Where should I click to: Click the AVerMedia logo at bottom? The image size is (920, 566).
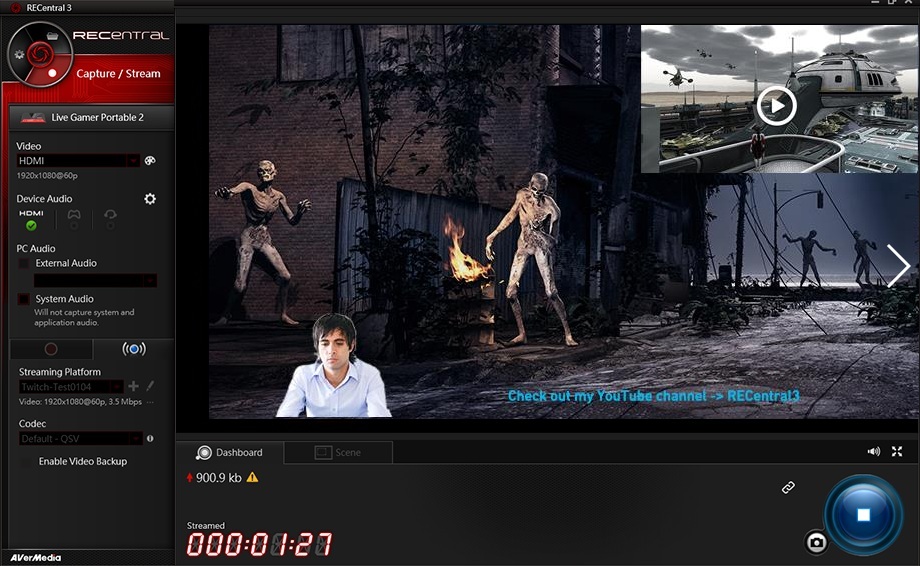click(36, 558)
